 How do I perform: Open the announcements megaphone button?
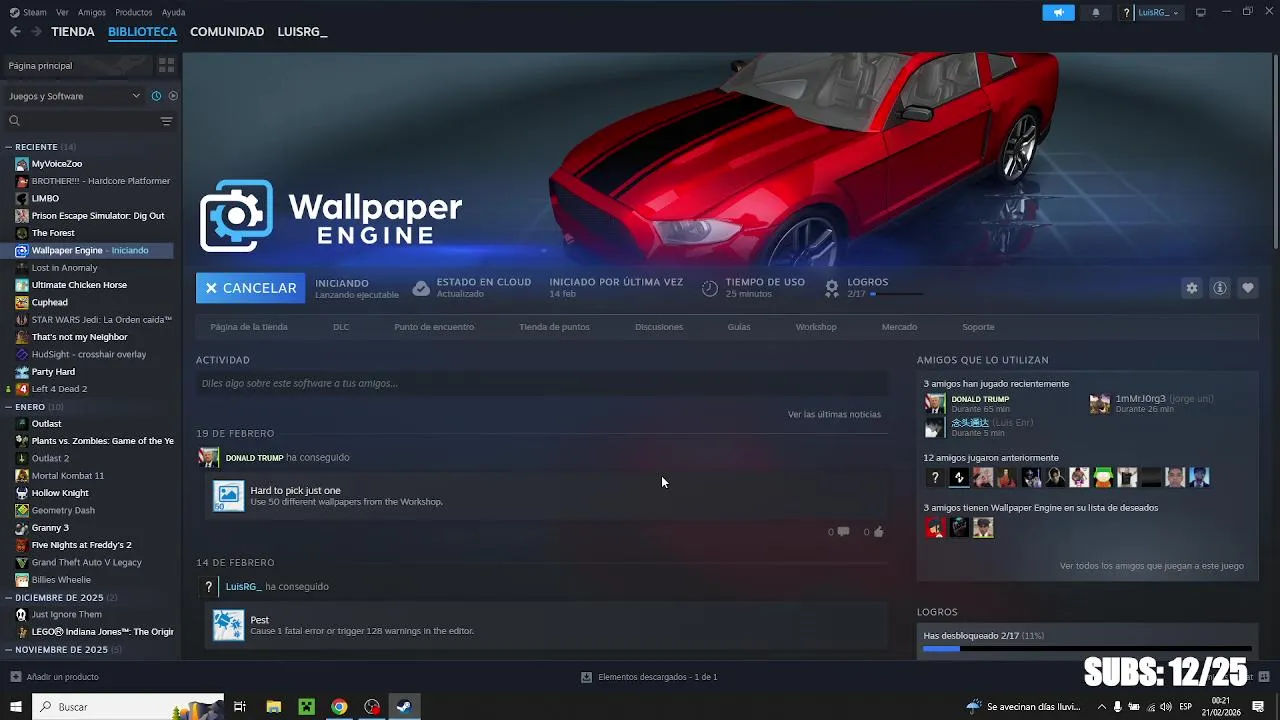point(1058,12)
